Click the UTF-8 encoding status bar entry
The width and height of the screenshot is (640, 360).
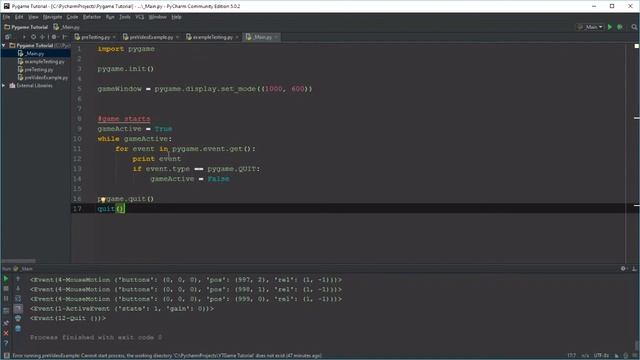(601, 356)
